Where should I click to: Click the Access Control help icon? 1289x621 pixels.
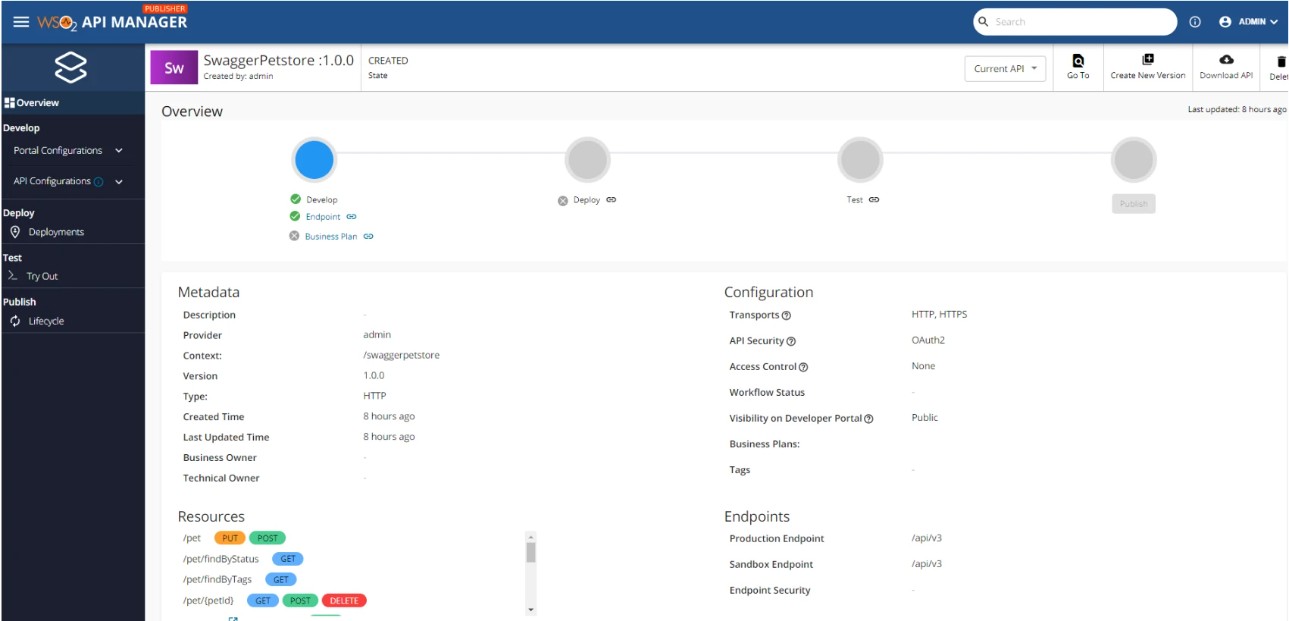click(804, 368)
